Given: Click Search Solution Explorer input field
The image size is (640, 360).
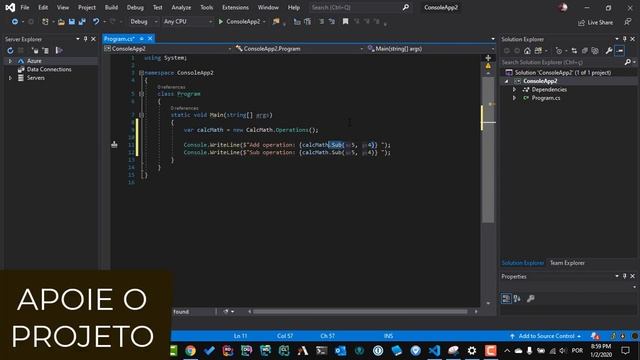Looking at the screenshot, I should coord(562,62).
